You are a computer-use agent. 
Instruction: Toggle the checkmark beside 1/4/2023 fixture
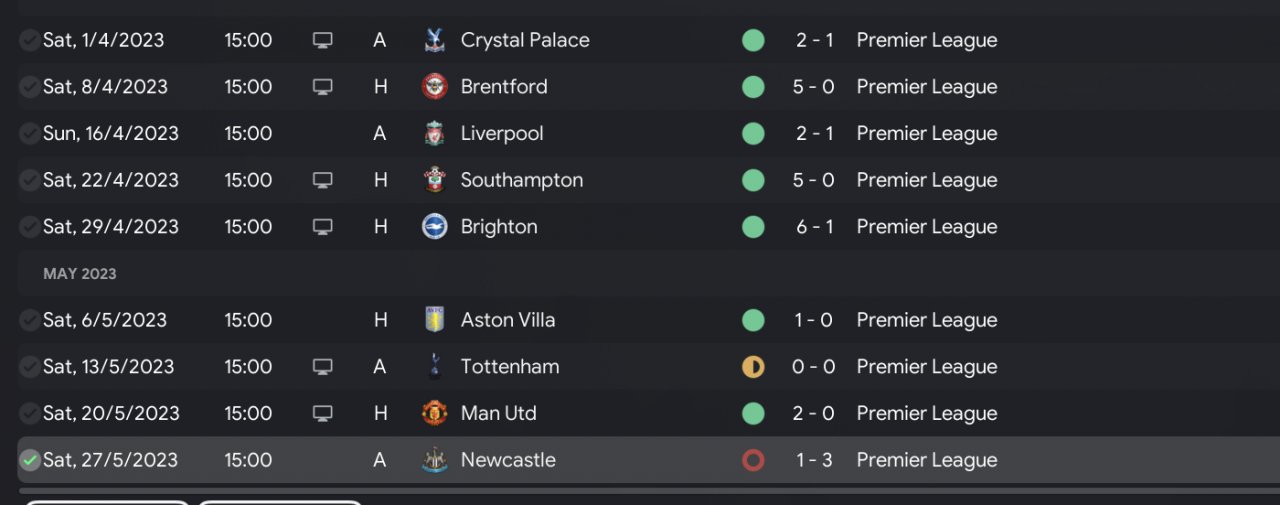(x=30, y=40)
